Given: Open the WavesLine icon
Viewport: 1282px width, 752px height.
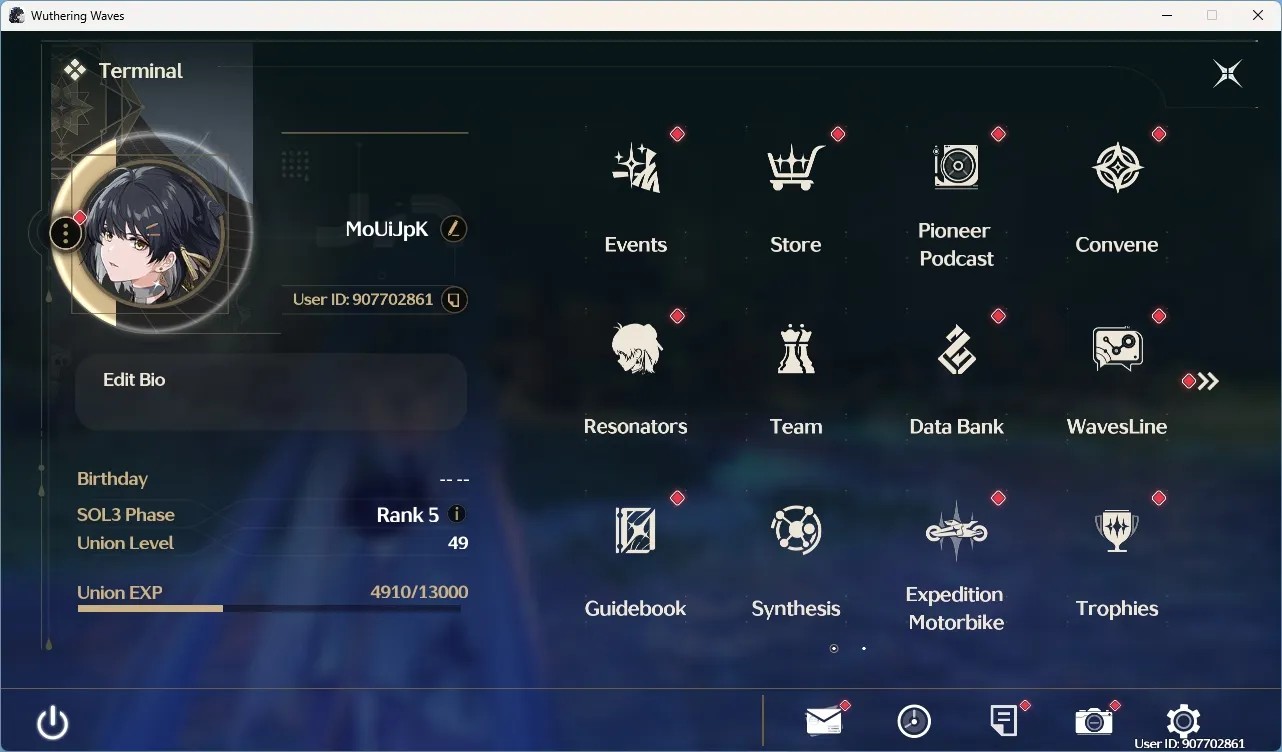Looking at the screenshot, I should tap(1117, 349).
